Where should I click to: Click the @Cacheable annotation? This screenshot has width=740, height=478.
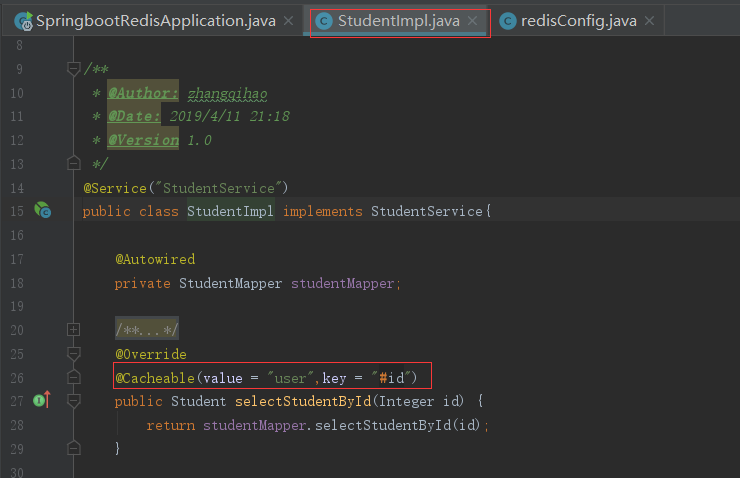pyautogui.click(x=155, y=378)
